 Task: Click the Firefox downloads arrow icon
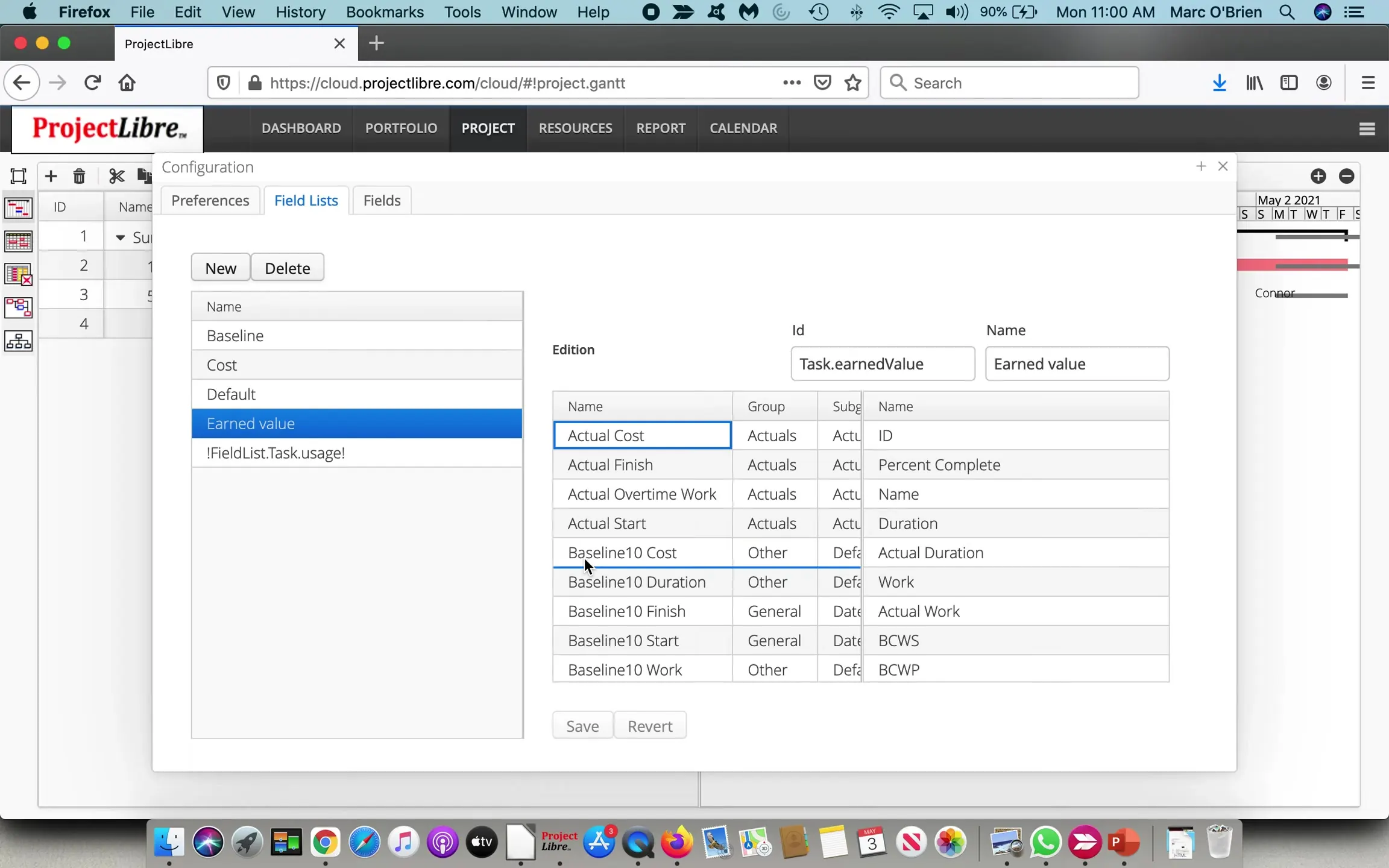click(x=1219, y=83)
